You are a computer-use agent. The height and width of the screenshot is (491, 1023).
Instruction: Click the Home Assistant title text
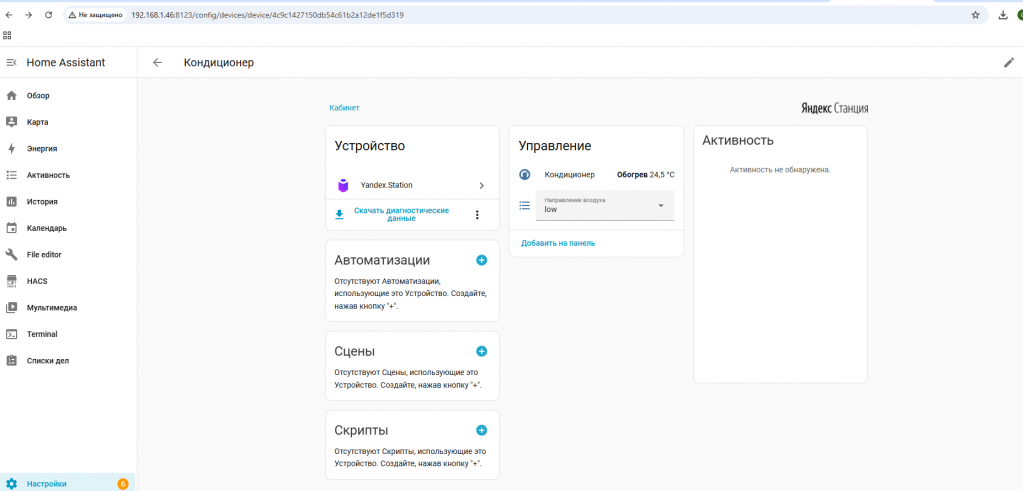click(65, 63)
